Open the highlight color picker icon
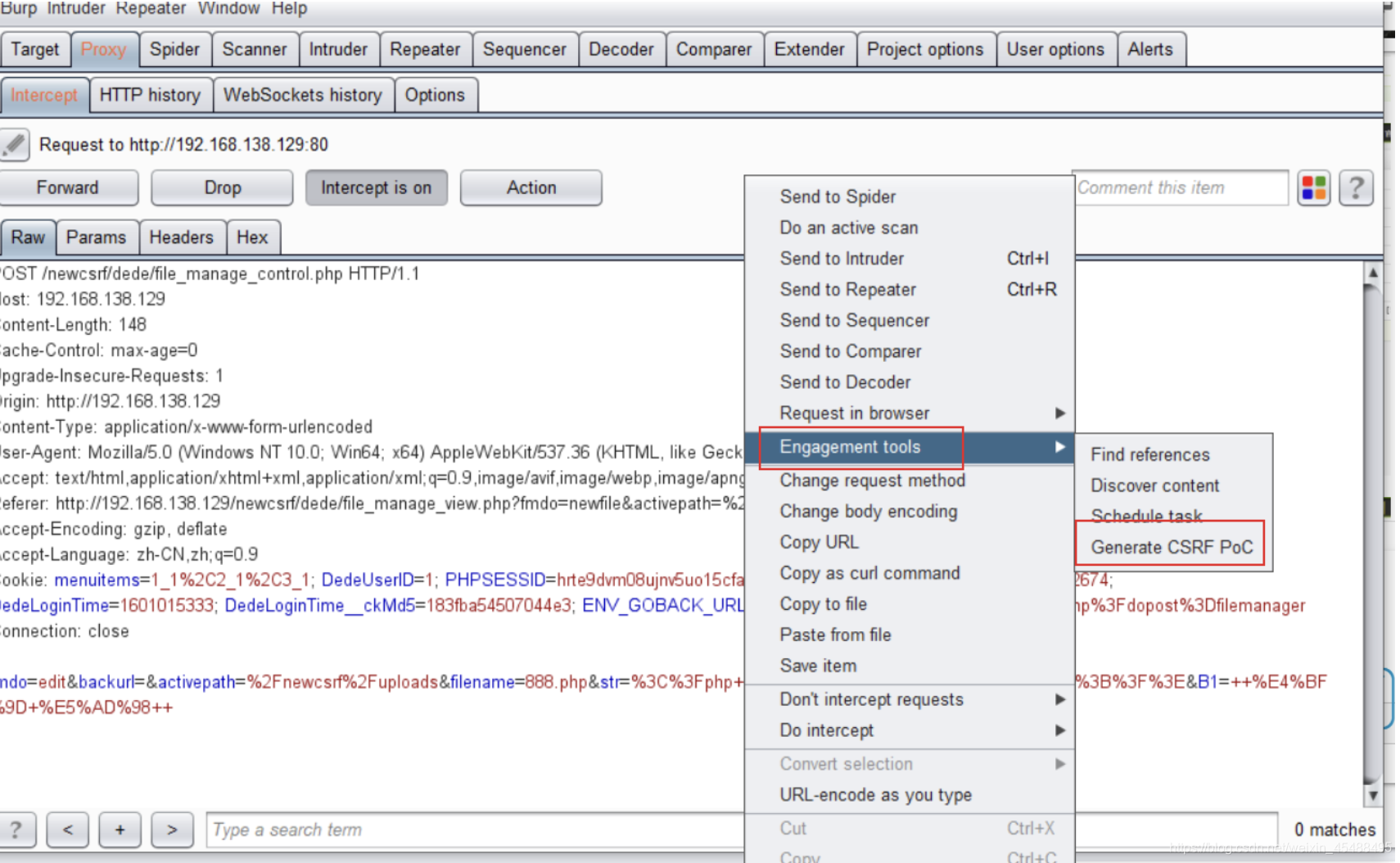Image resolution: width=1400 pixels, height=863 pixels. 1313,188
